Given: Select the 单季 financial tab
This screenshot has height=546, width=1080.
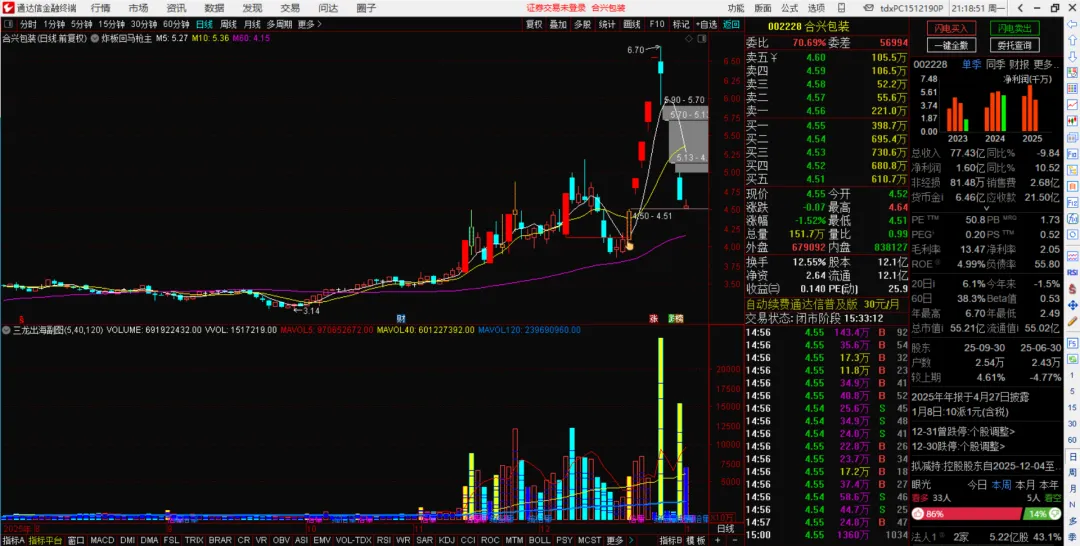Looking at the screenshot, I should 971,64.
